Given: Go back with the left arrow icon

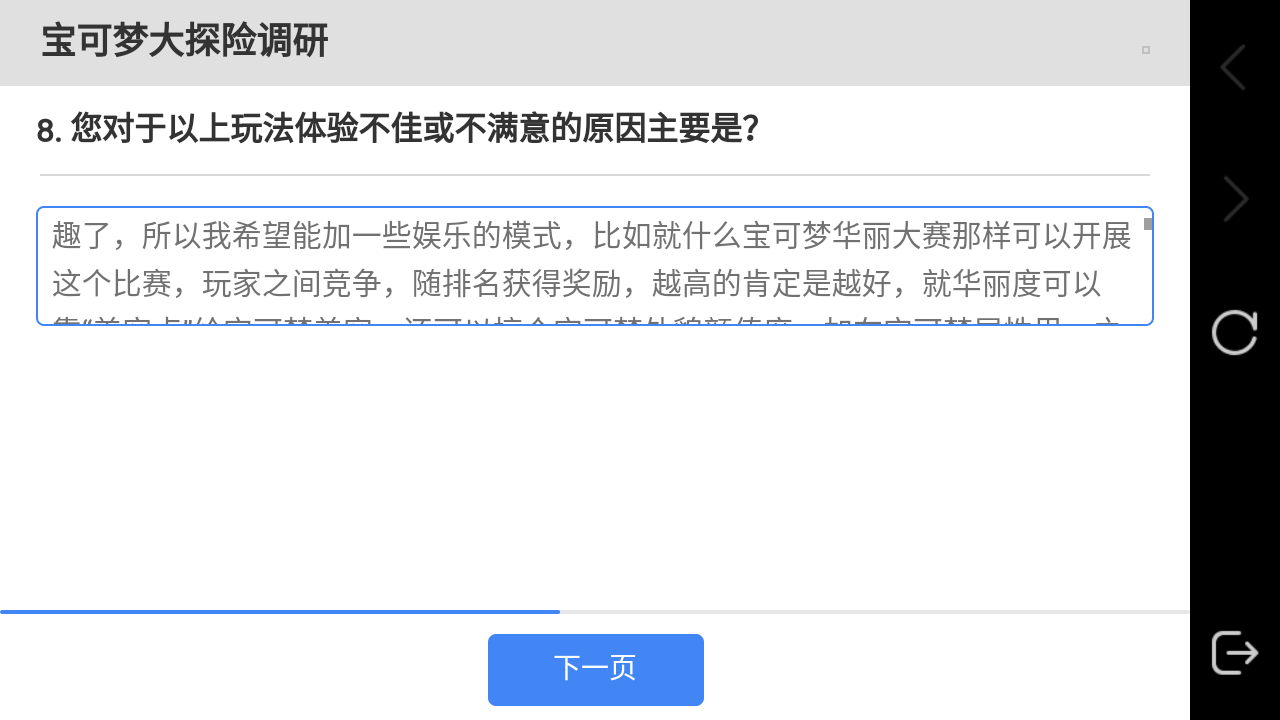Looking at the screenshot, I should point(1234,67).
